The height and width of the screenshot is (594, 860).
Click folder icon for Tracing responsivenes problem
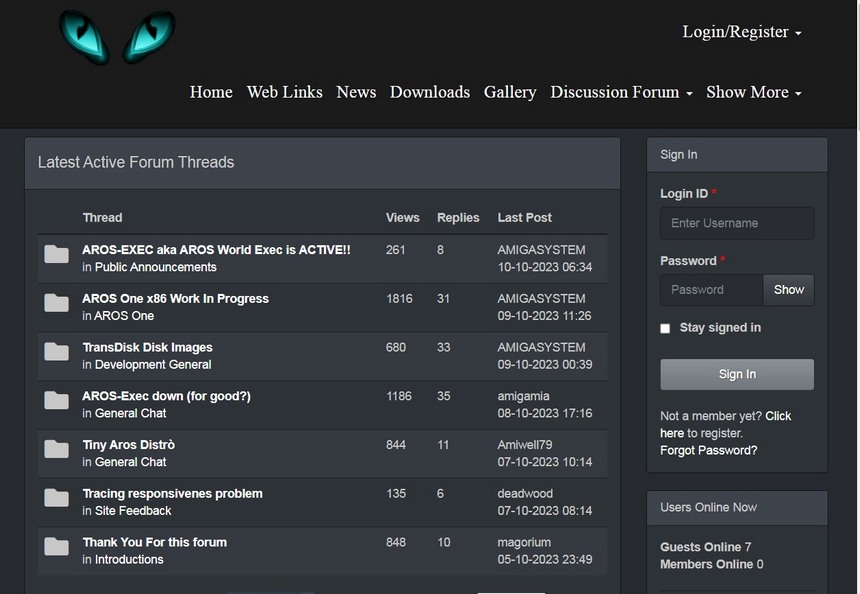click(x=57, y=498)
